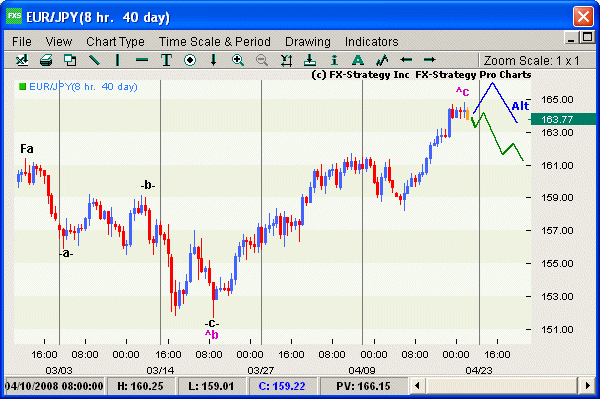Close the EUR/JPY chart window
Viewport: 600px width, 399px height.
coord(583,16)
